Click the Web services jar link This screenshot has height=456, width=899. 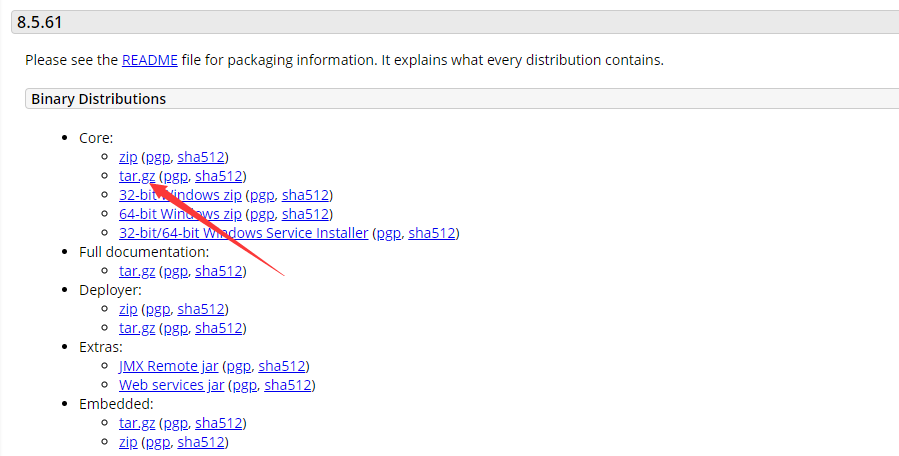click(x=173, y=385)
